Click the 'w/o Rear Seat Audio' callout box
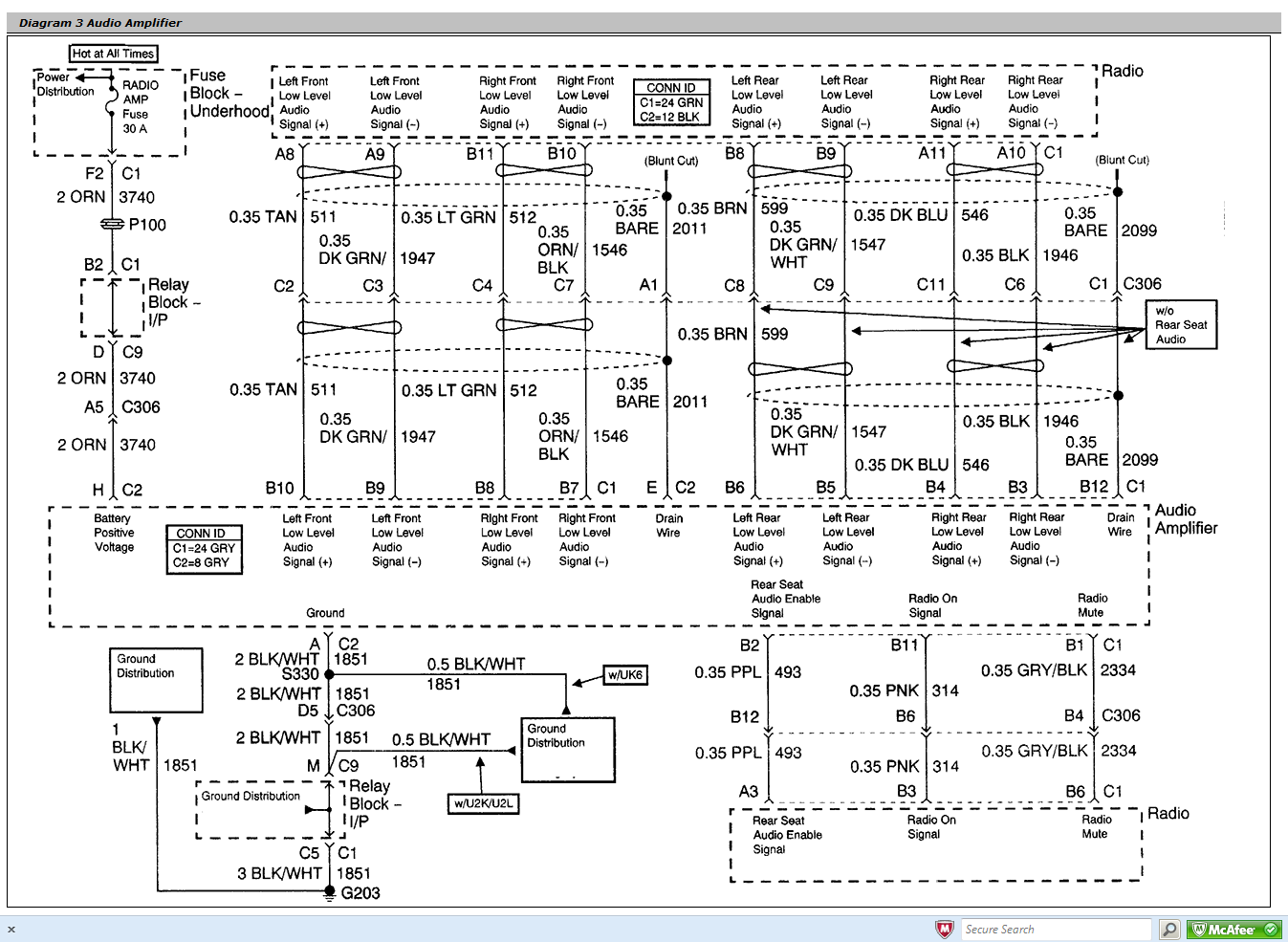Screen dimensions: 1288x942 [1180, 324]
